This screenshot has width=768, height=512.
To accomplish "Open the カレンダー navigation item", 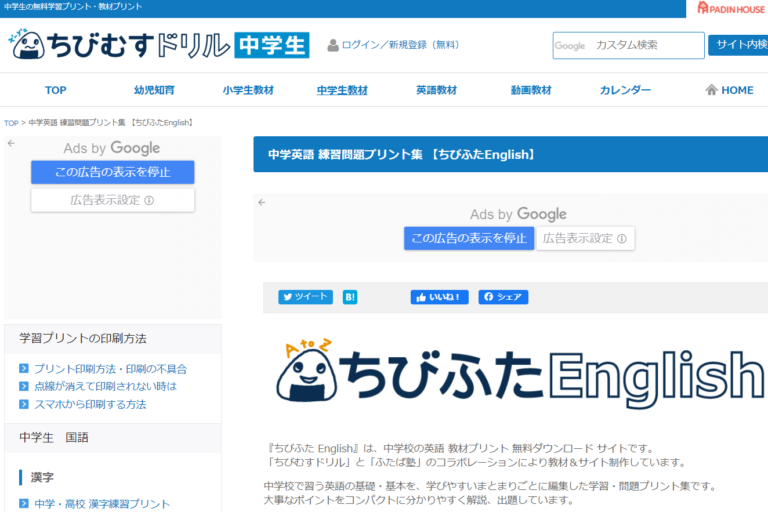I will (x=625, y=90).
